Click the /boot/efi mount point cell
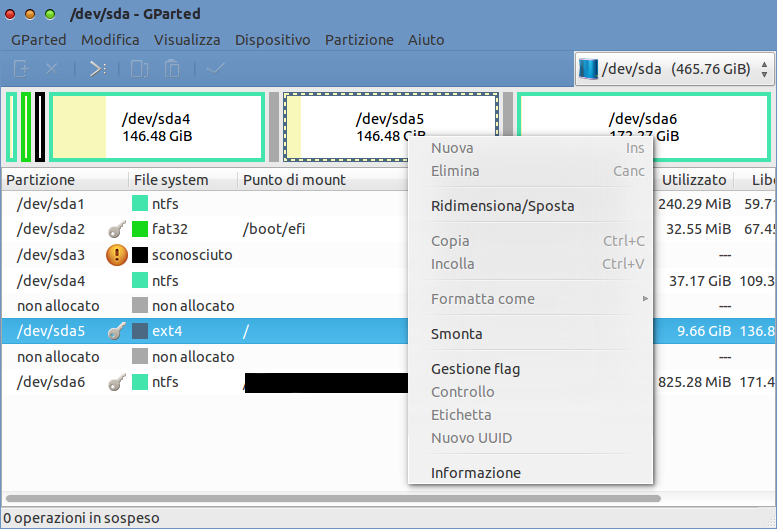 tap(274, 229)
